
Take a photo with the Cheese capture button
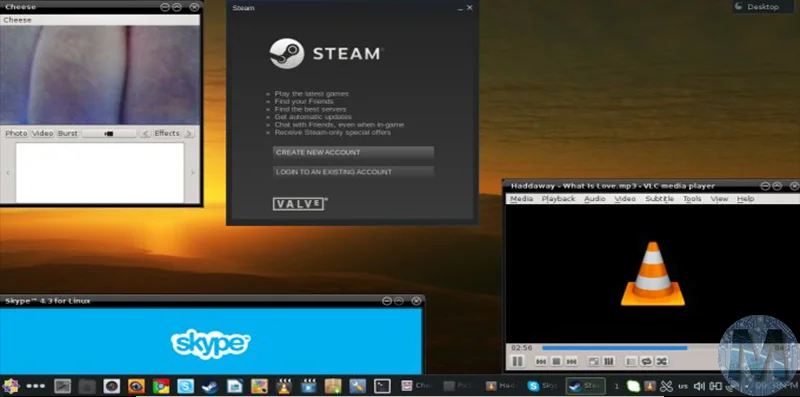(x=109, y=133)
